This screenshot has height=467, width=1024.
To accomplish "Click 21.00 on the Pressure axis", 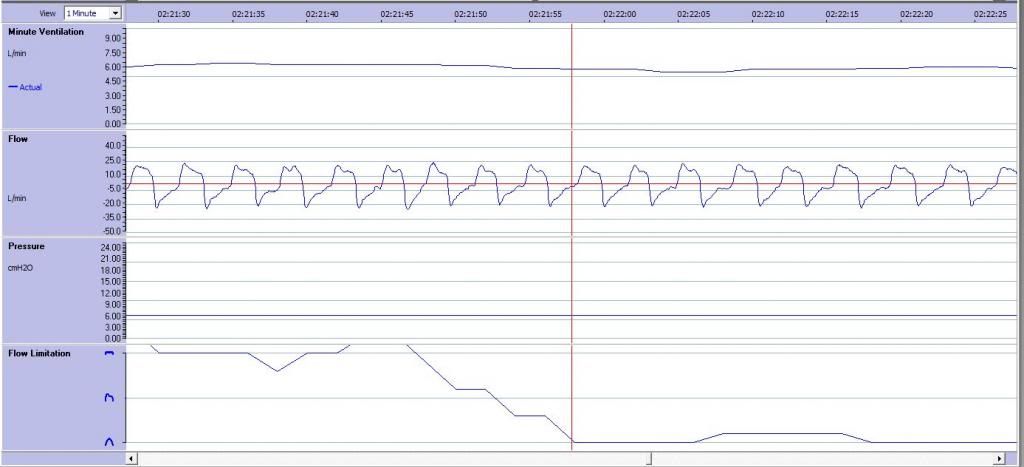I will (111, 259).
